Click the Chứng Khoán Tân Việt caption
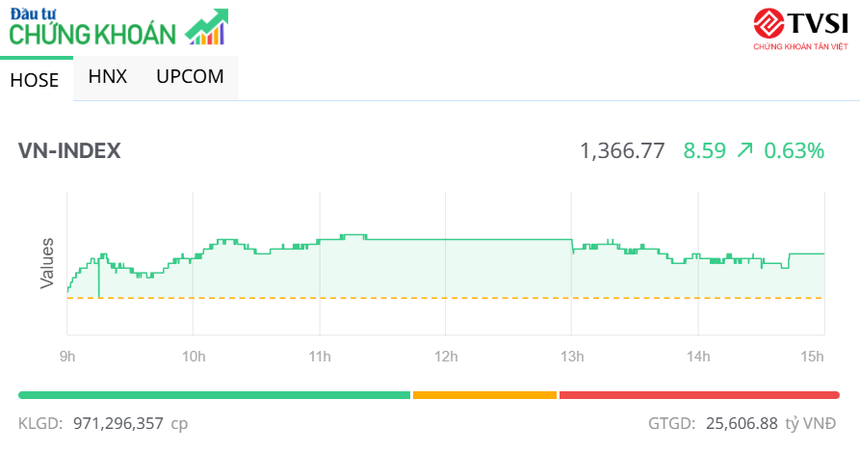Viewport: 860px width, 452px height. [x=799, y=46]
